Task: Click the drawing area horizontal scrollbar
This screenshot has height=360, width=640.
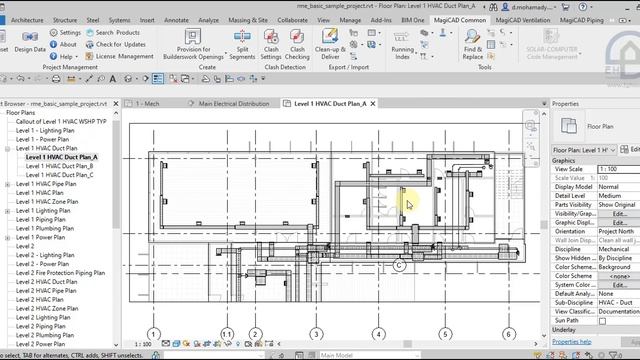Action: pyautogui.click(x=407, y=344)
